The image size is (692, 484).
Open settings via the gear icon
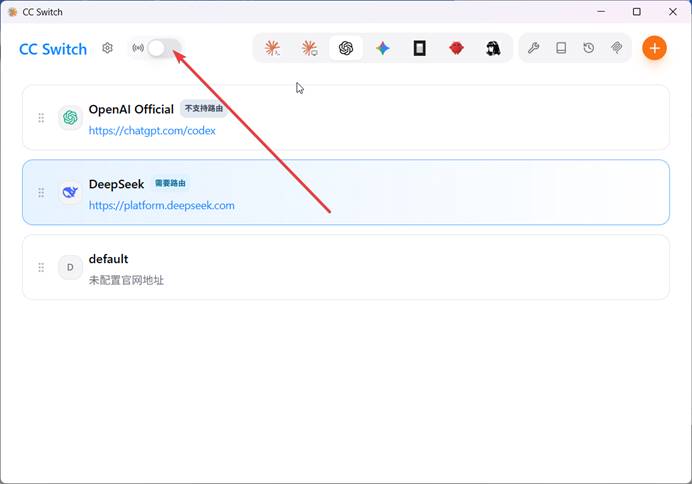click(x=107, y=48)
